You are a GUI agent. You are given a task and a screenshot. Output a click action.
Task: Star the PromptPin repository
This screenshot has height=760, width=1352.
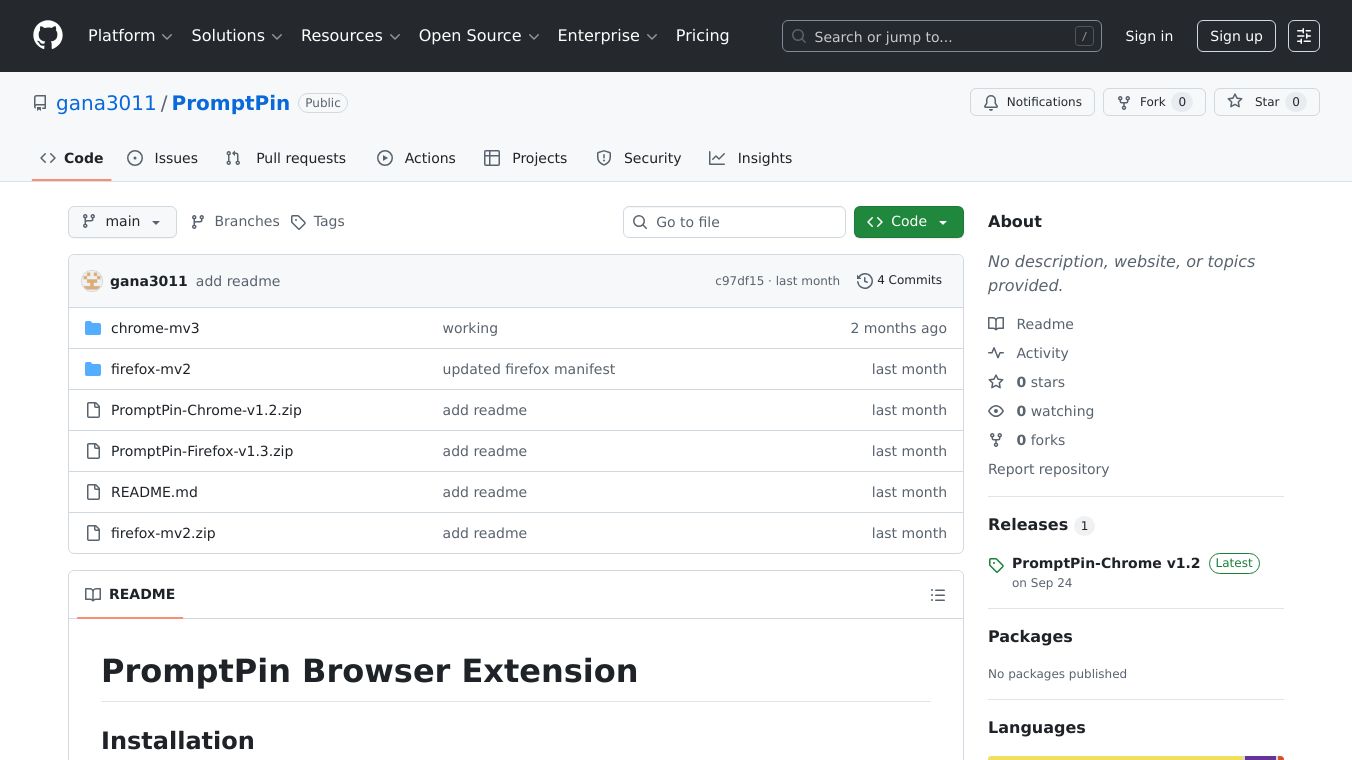pyautogui.click(x=1265, y=102)
